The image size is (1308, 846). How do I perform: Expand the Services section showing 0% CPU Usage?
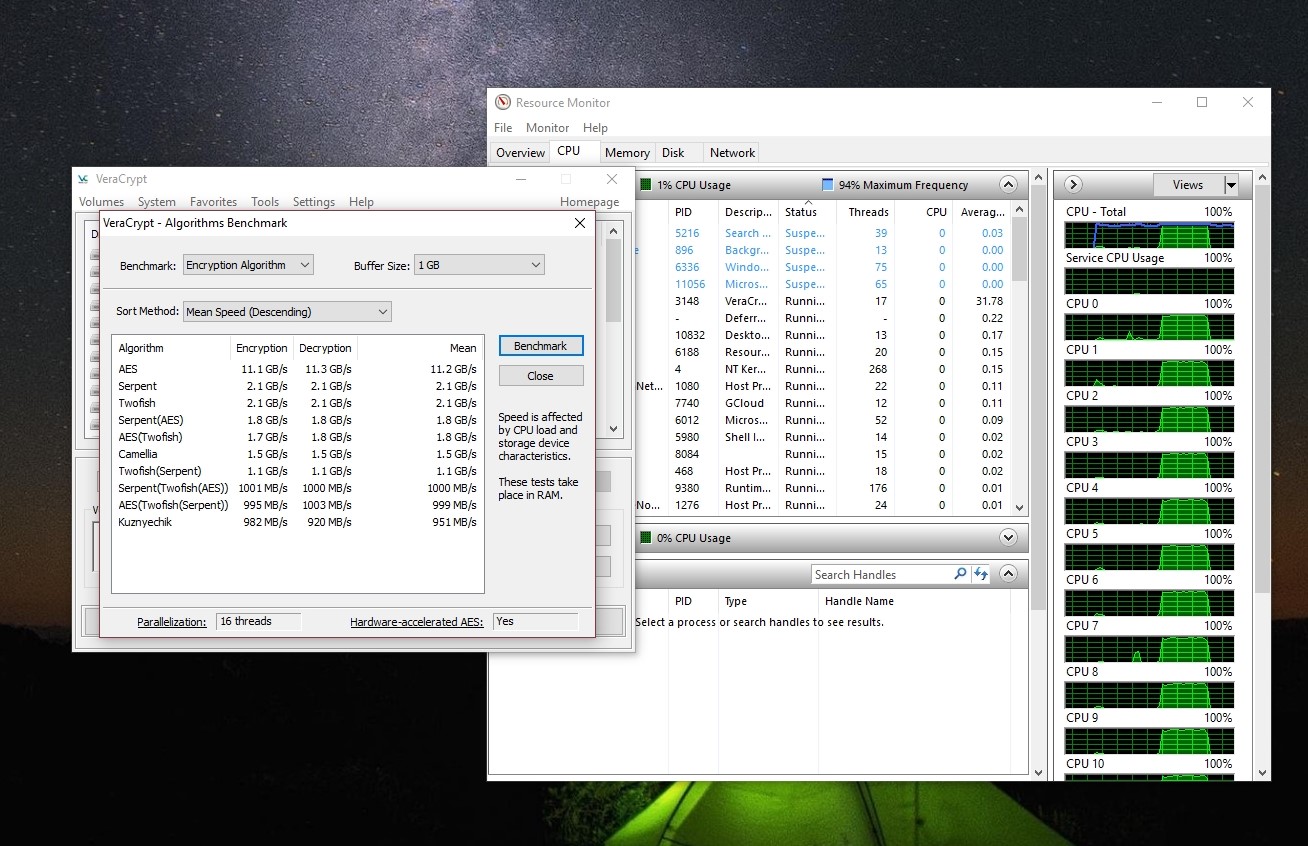(x=1008, y=538)
